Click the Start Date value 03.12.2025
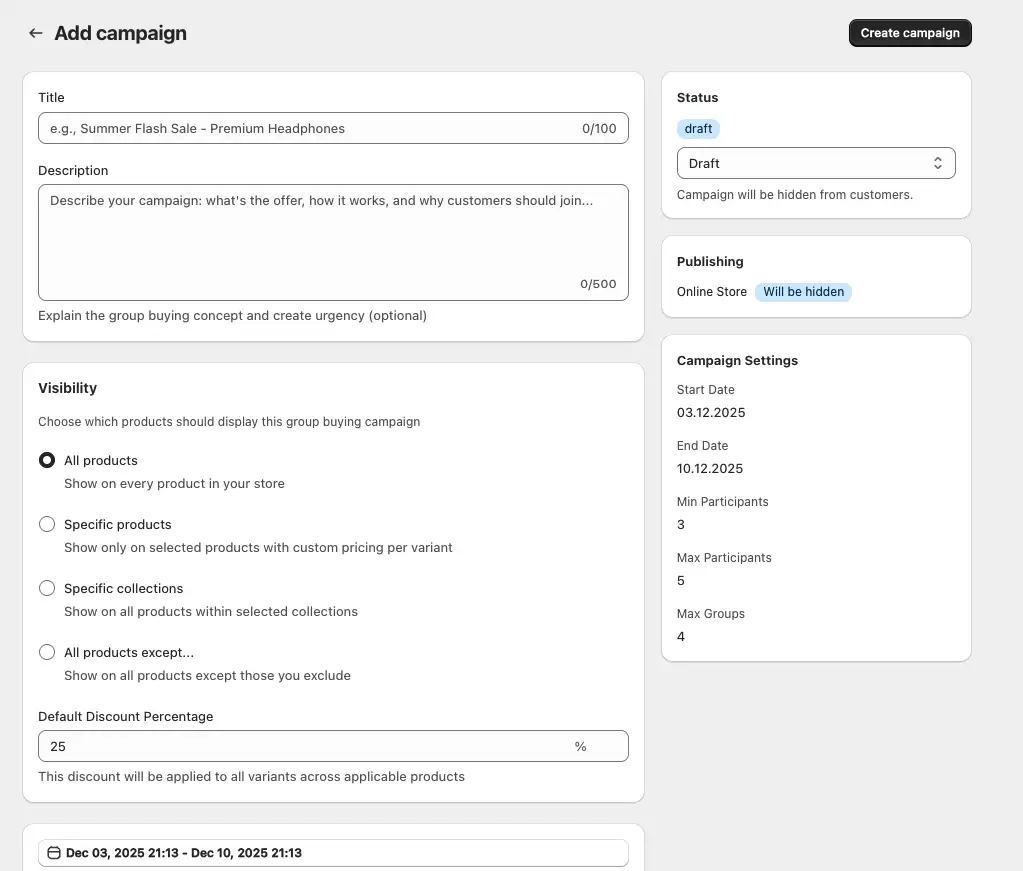The image size is (1023, 871). tap(709, 412)
